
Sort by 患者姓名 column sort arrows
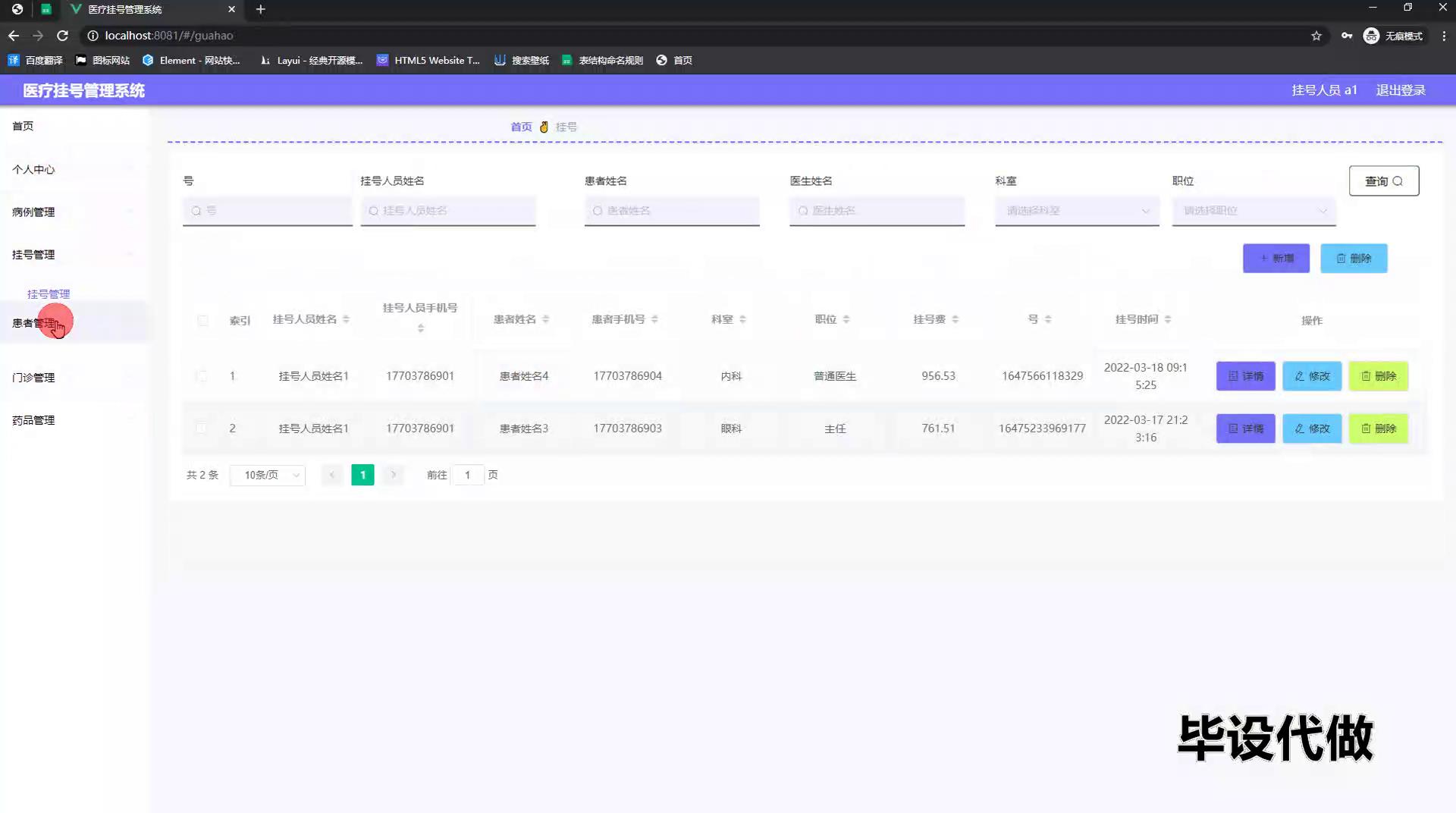pyautogui.click(x=545, y=319)
